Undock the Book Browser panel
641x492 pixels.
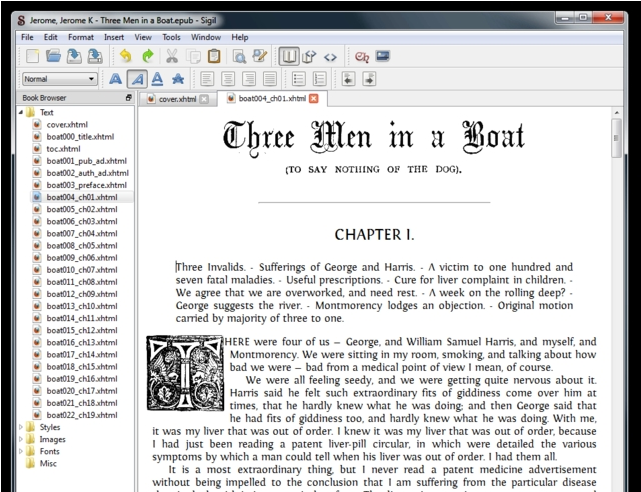click(128, 98)
